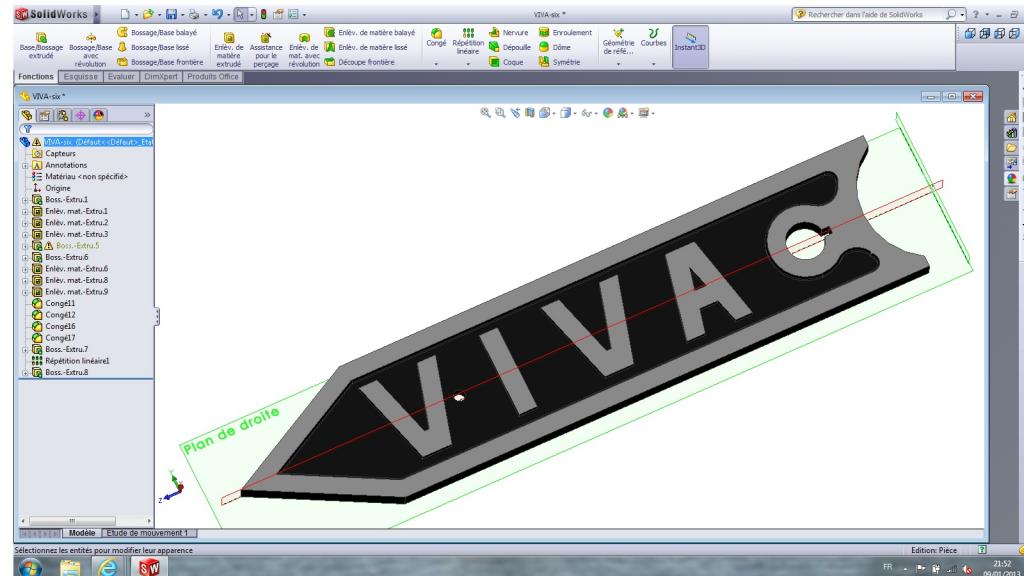The height and width of the screenshot is (576, 1024).
Task: Choose Enlèv. de matière lissé
Action: click(x=366, y=47)
